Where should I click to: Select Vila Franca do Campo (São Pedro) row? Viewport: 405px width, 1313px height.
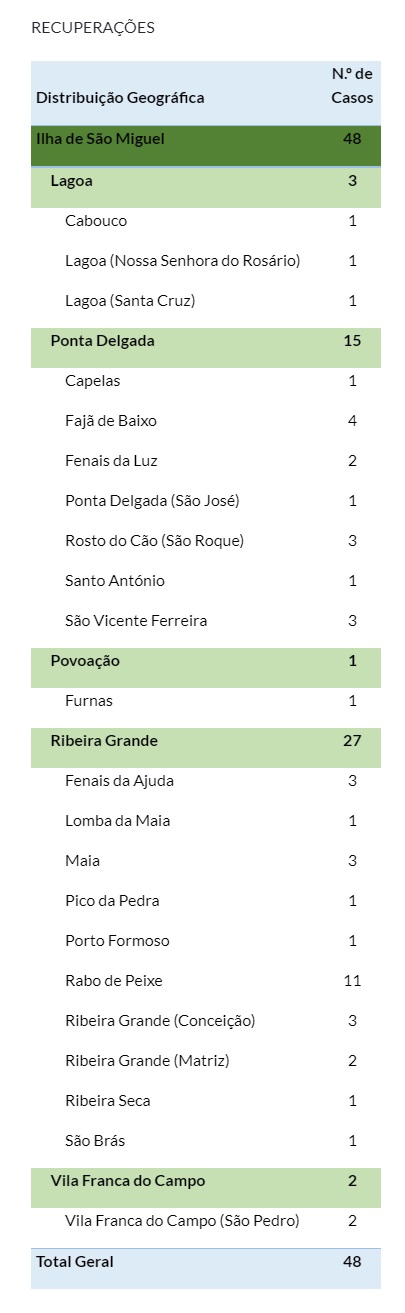tap(206, 1221)
